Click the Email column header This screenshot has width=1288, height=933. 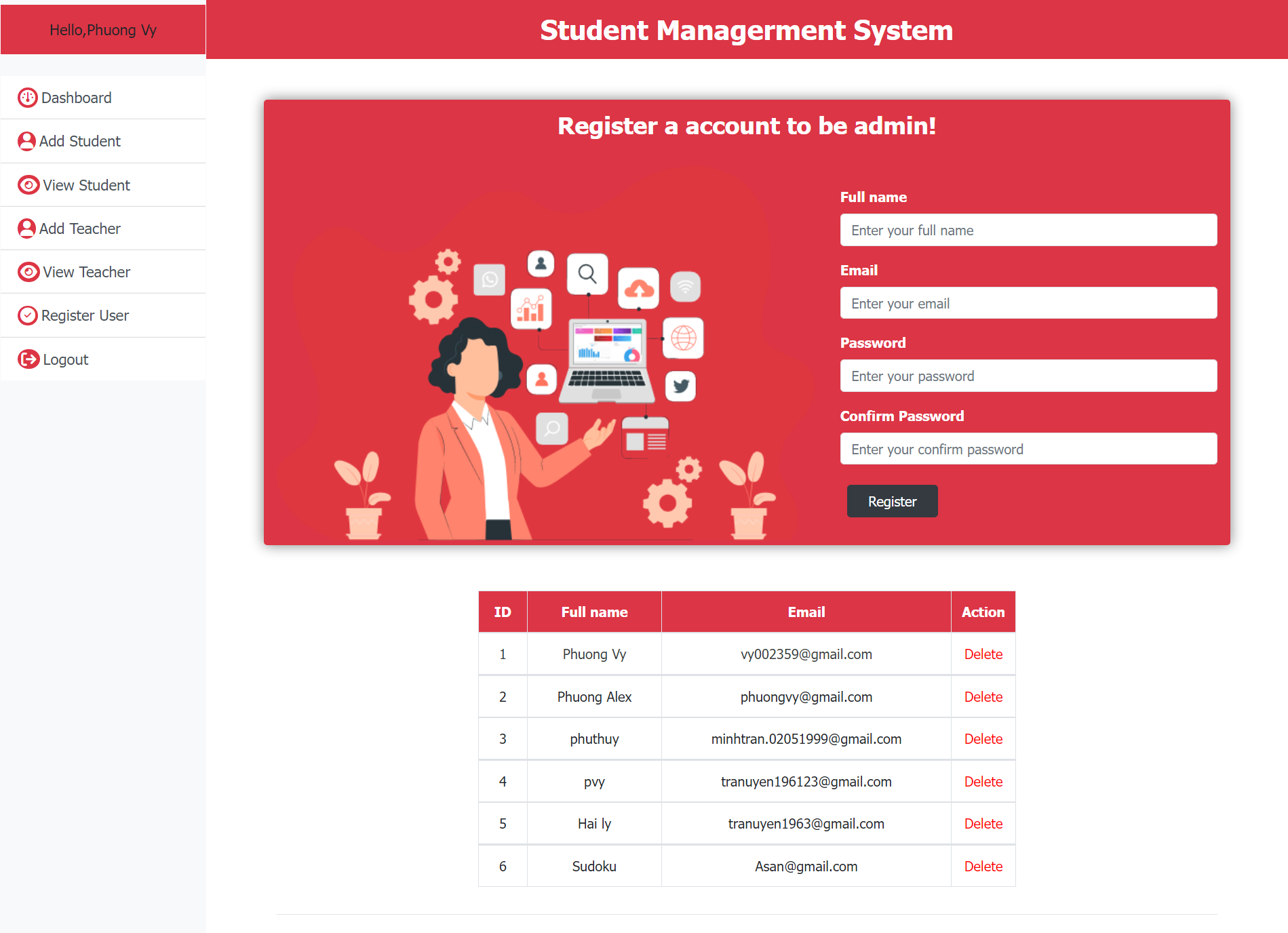point(806,612)
